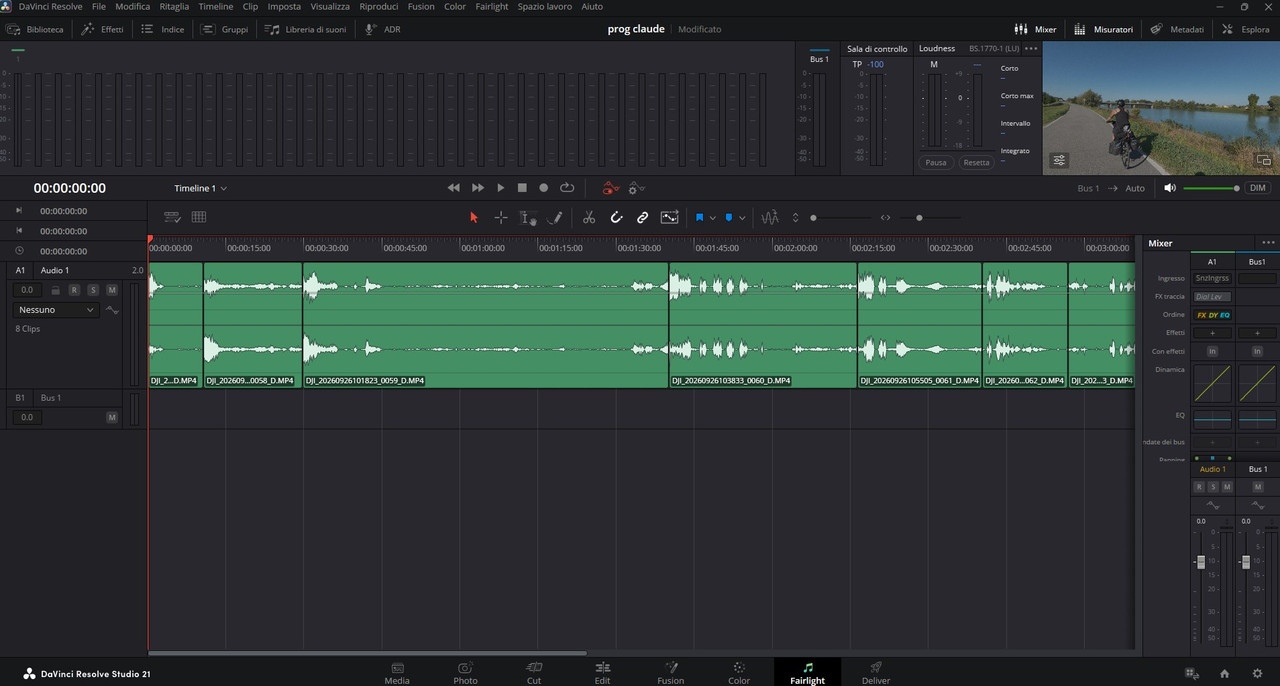
Task: Arm record on track A1 header
Action: coord(74,290)
